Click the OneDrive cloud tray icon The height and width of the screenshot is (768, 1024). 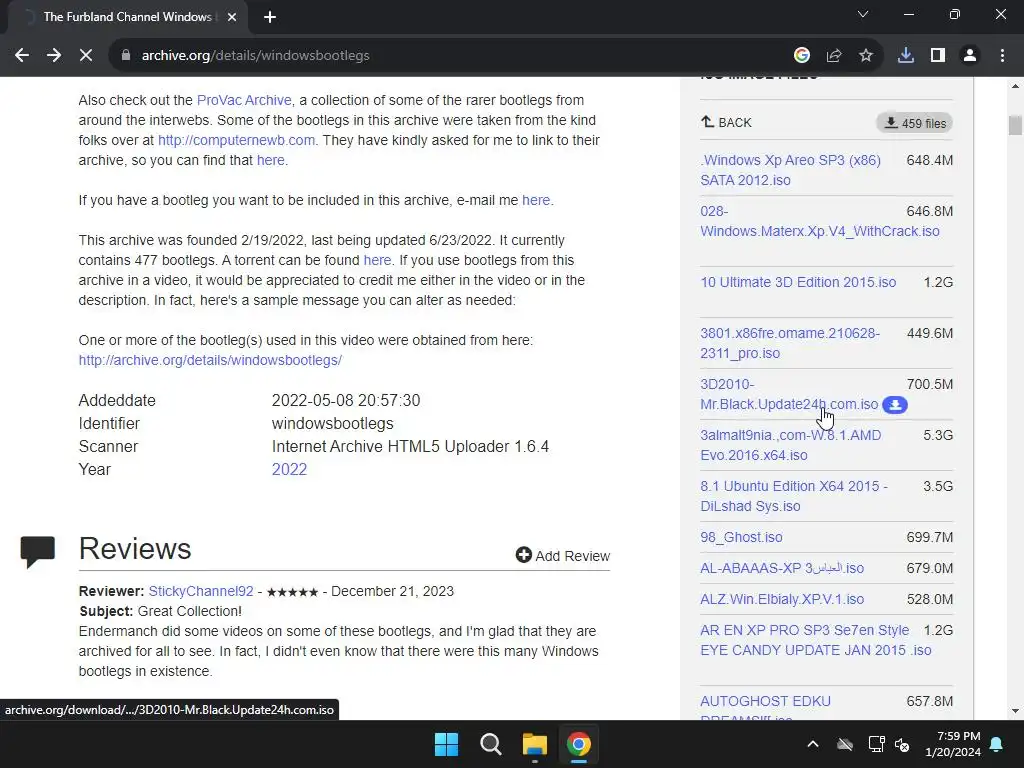(x=845, y=744)
